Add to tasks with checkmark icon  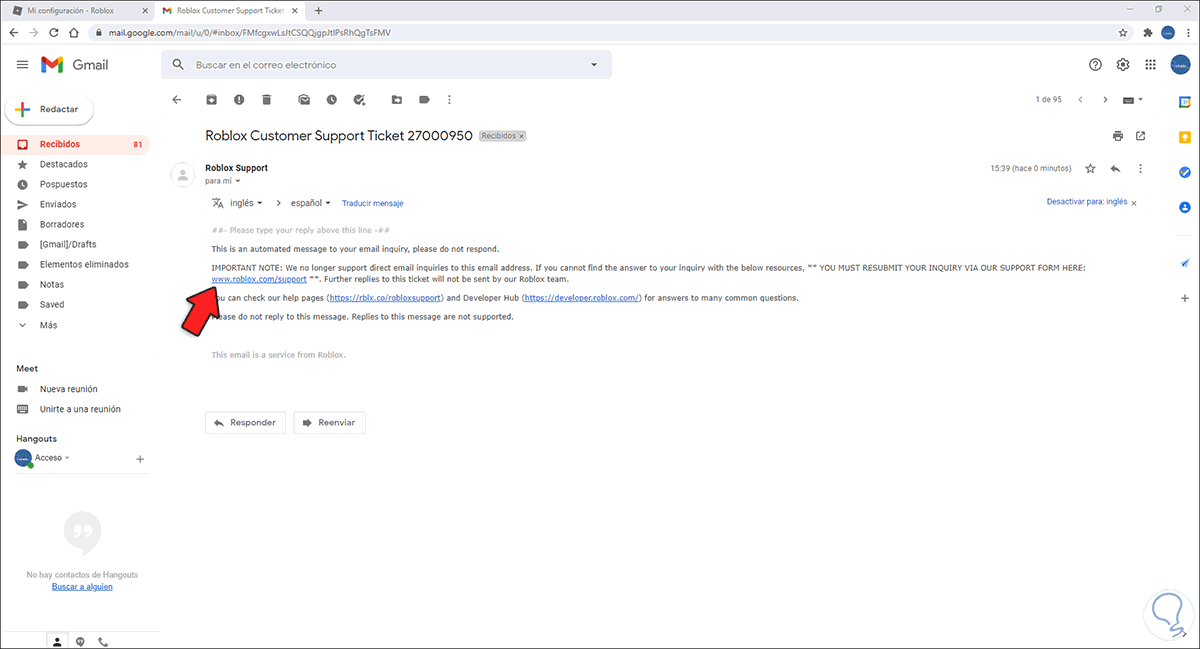(359, 100)
